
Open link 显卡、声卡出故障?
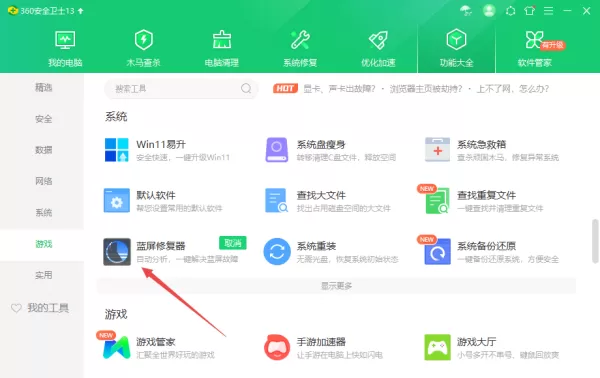[339, 89]
